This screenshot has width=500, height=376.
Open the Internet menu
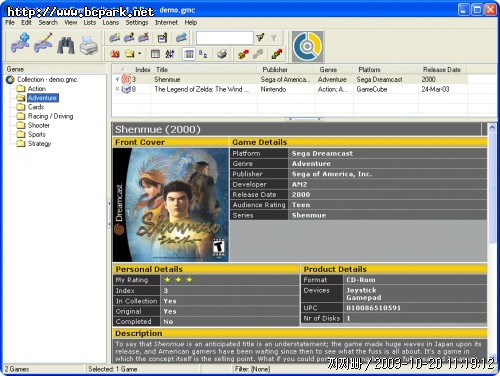(x=166, y=22)
